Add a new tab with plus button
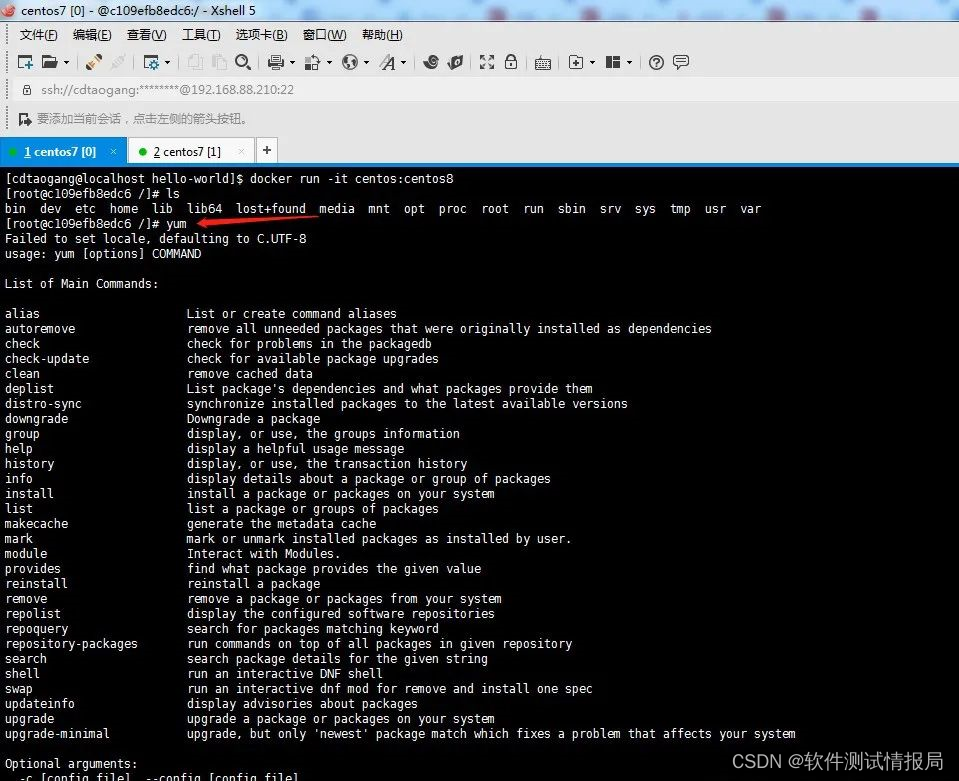This screenshot has height=781, width=959. click(267, 150)
